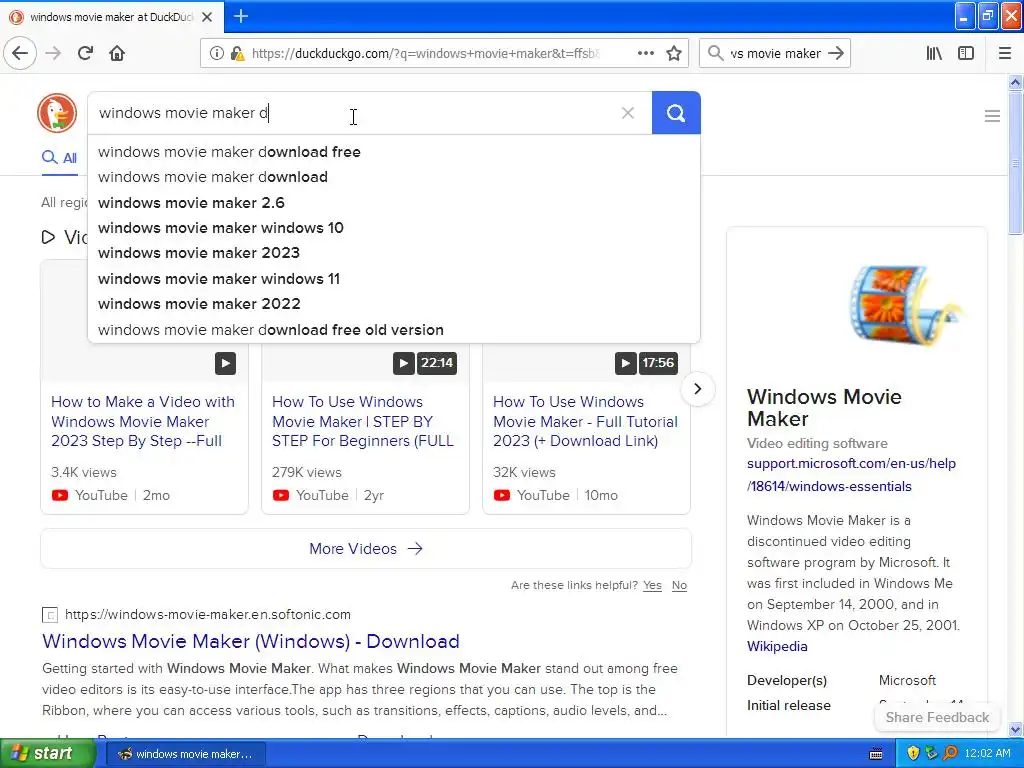
Task: Click the DuckDuckGo duck logo
Action: pos(57,112)
